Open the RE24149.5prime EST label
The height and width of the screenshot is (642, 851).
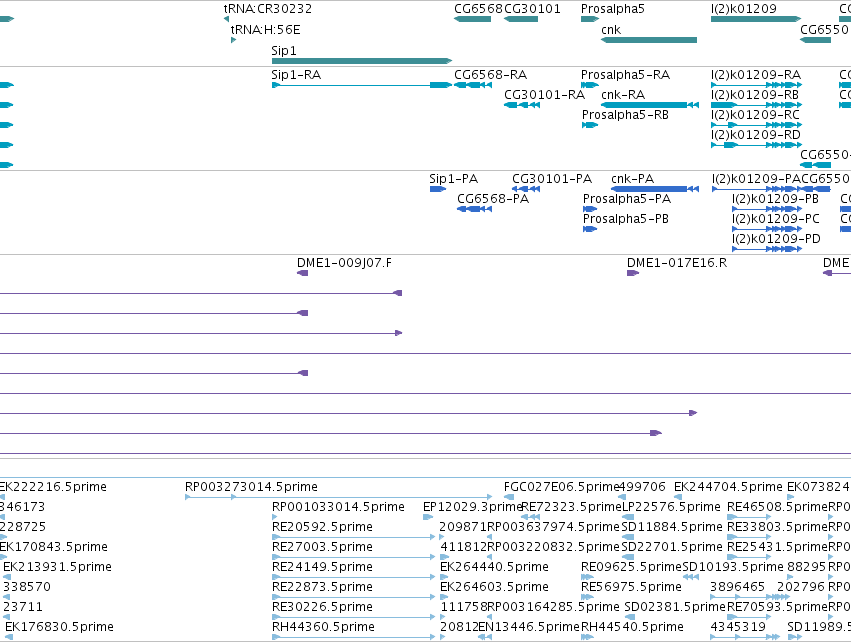(x=322, y=567)
